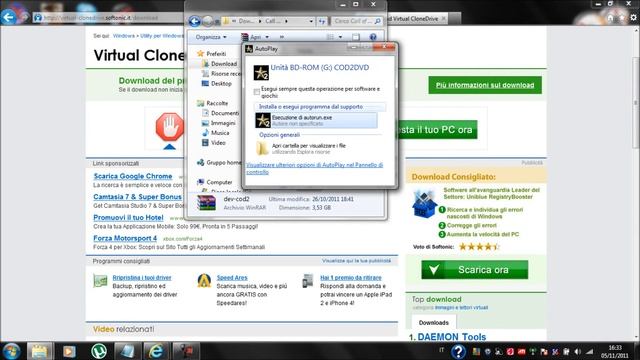Viewport: 640px width, 360px height.
Task: Check 'Esegui sempre questa operazione' checkbox
Action: [256, 92]
